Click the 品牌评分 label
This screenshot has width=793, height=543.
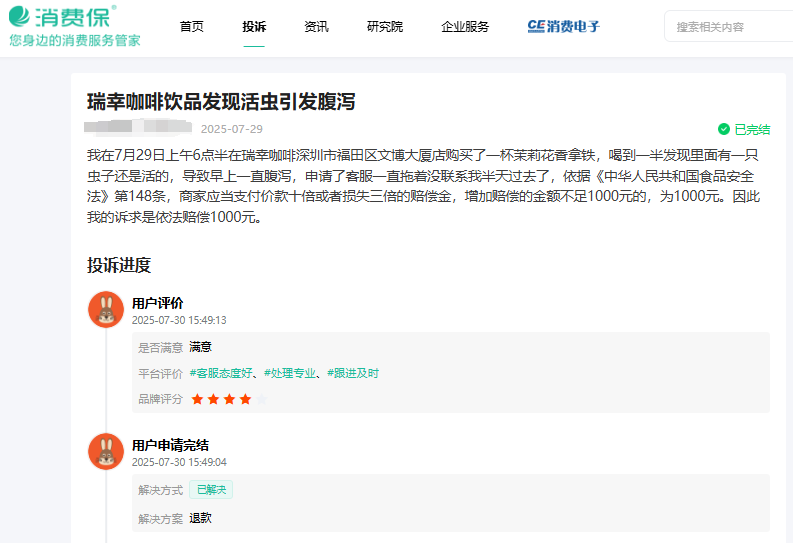click(x=160, y=399)
